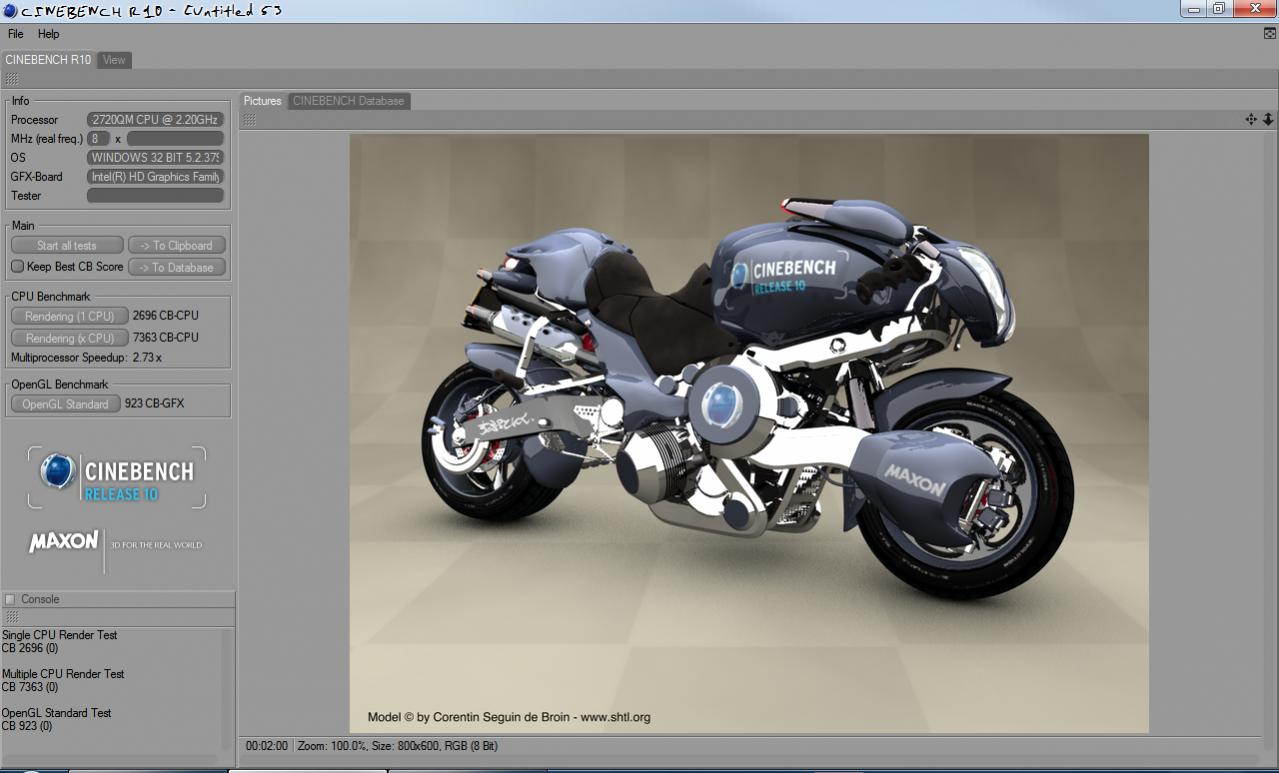The height and width of the screenshot is (773, 1279).
Task: Click the layout icon at the menu bar's right end
Action: coord(1270,34)
